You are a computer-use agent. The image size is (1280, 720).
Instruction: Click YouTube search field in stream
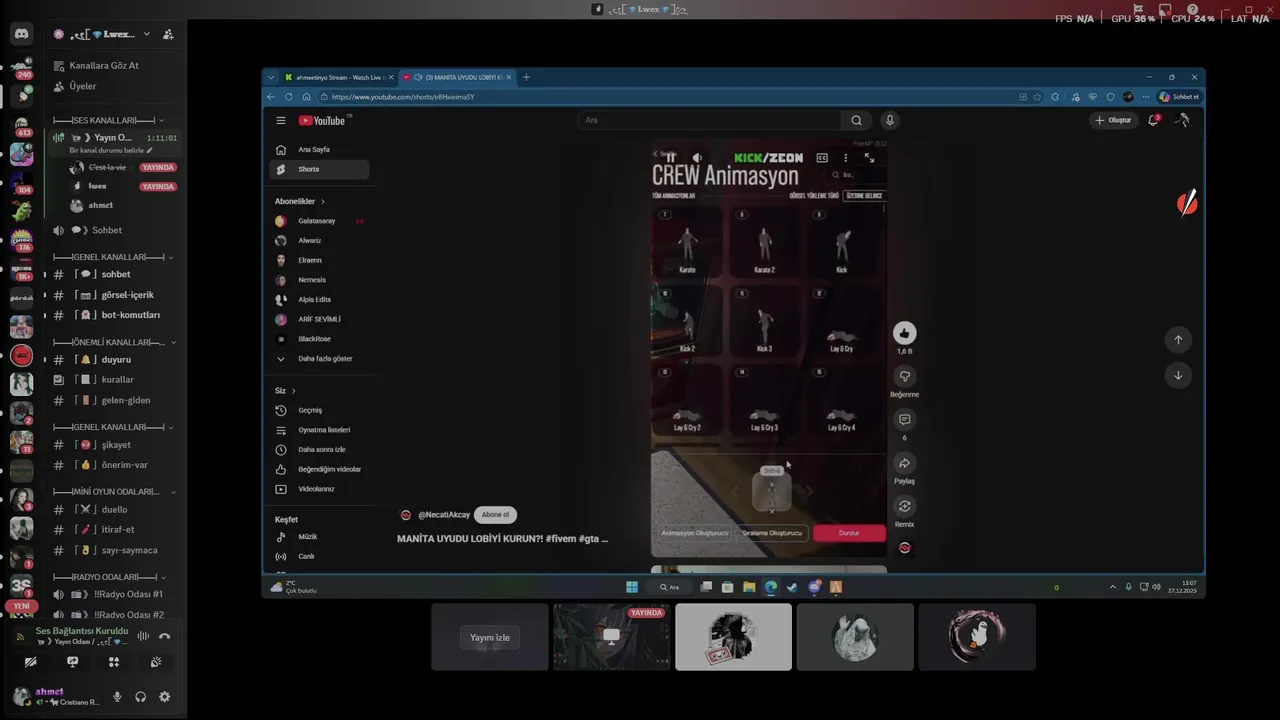[x=709, y=120]
